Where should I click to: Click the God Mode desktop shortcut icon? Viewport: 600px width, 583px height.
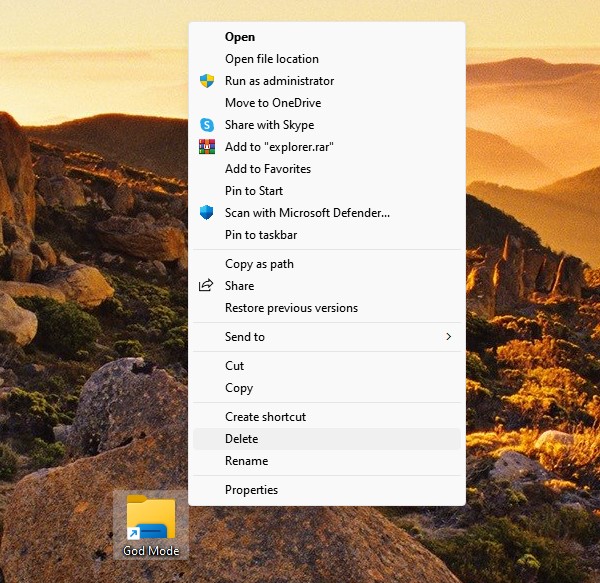pos(151,517)
